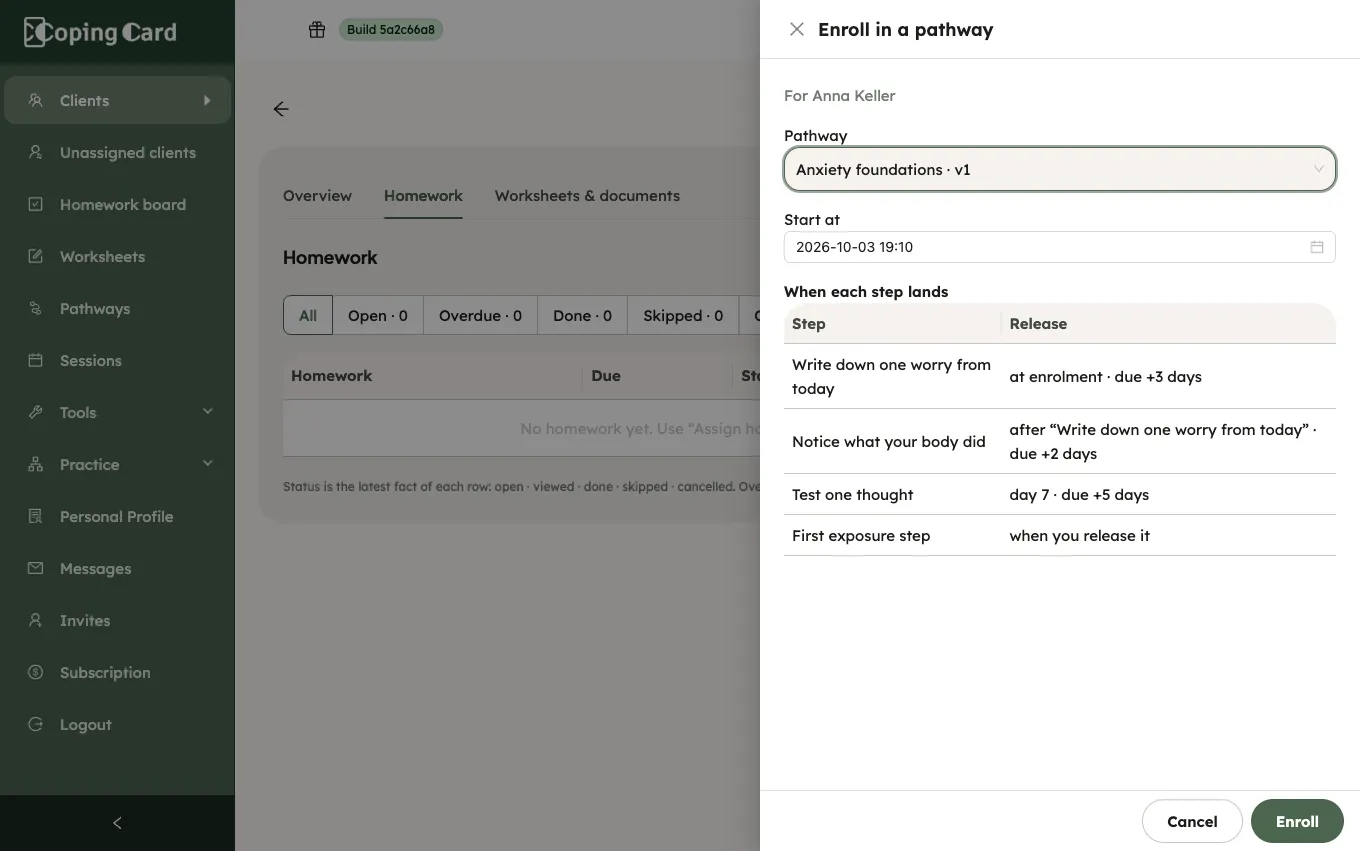Viewport: 1360px width, 851px height.
Task: Click the Invites sidebar icon
Action: pos(36,620)
